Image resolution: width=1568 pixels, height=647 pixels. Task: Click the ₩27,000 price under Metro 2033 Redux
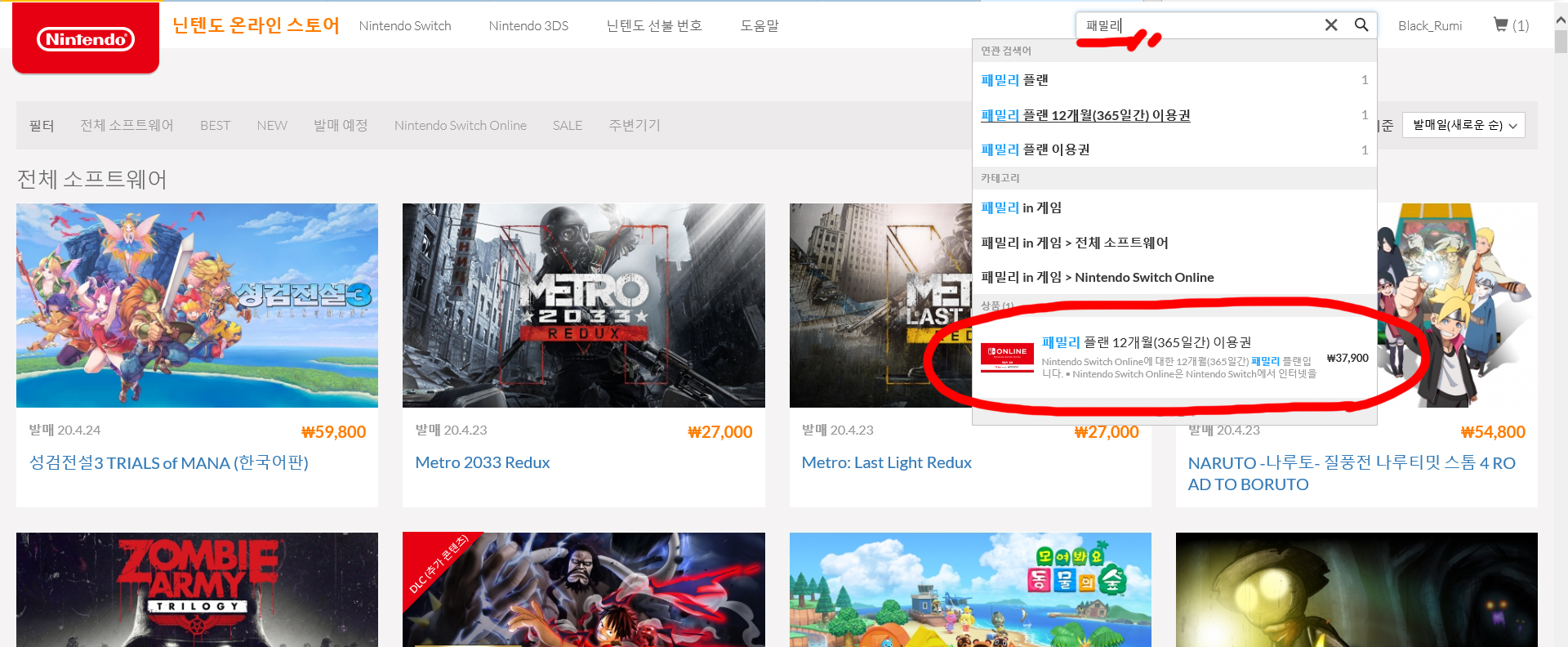point(719,432)
